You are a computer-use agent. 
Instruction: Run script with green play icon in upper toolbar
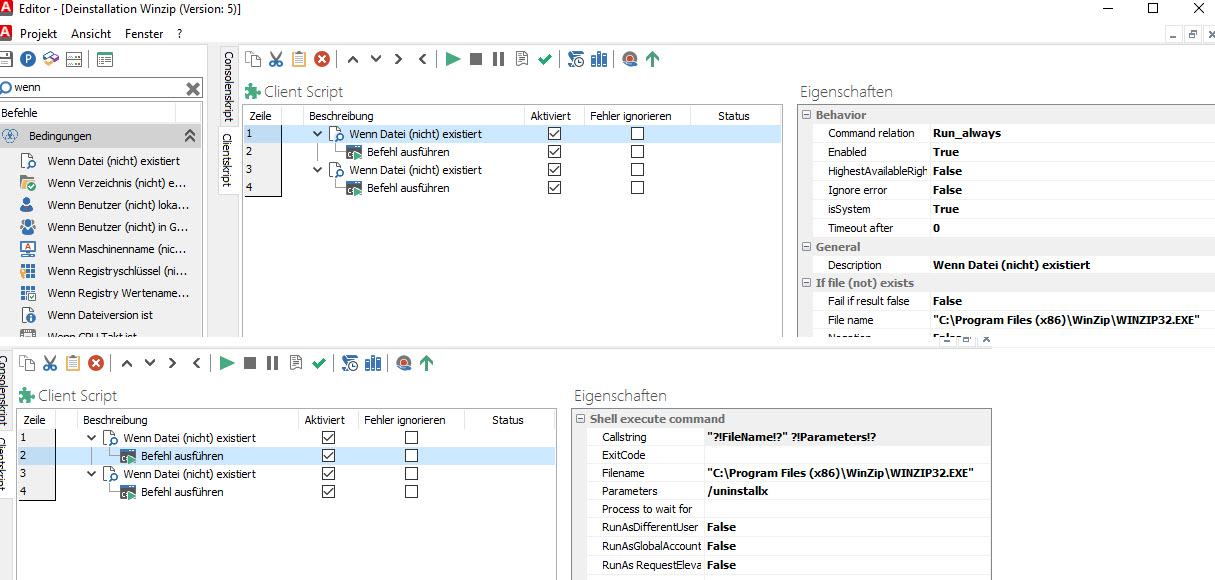[453, 59]
